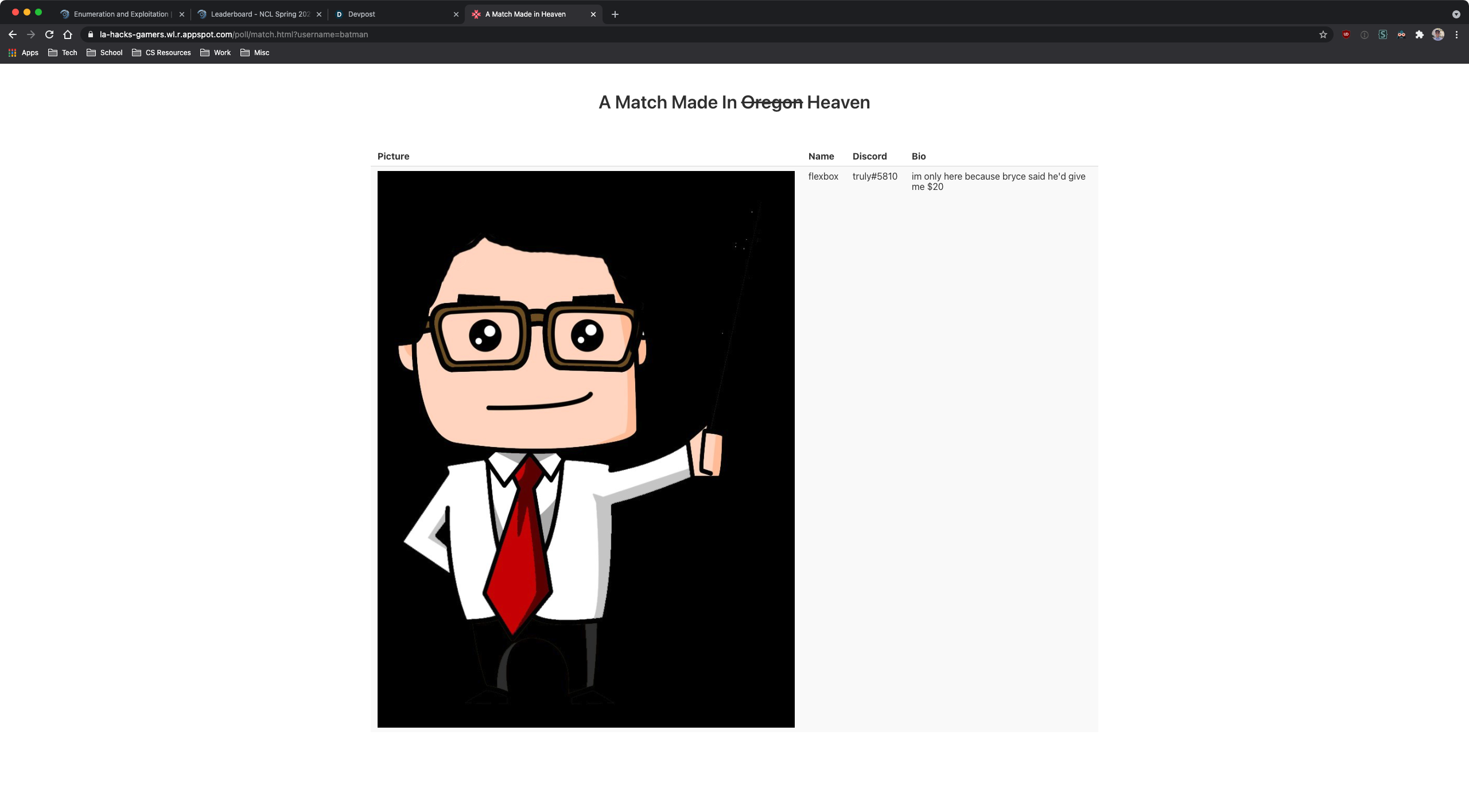Click the browser back arrow
The height and width of the screenshot is (812, 1469).
pos(13,34)
